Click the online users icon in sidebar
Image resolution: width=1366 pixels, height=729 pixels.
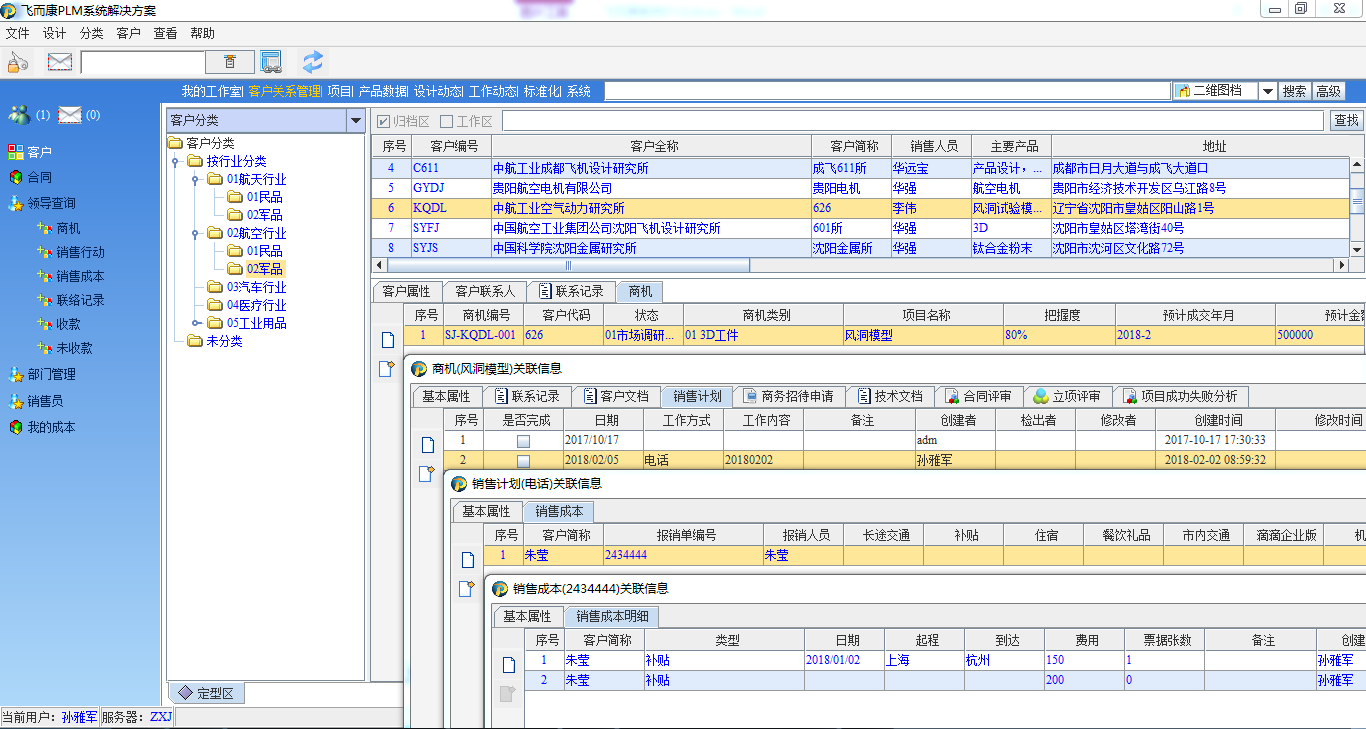click(x=19, y=115)
